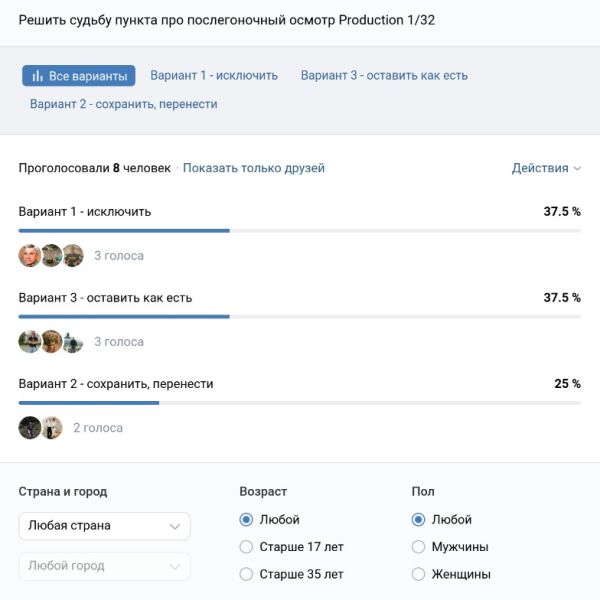
Task: Switch to "Вариант 1 - исключить" tab
Action: pos(214,75)
